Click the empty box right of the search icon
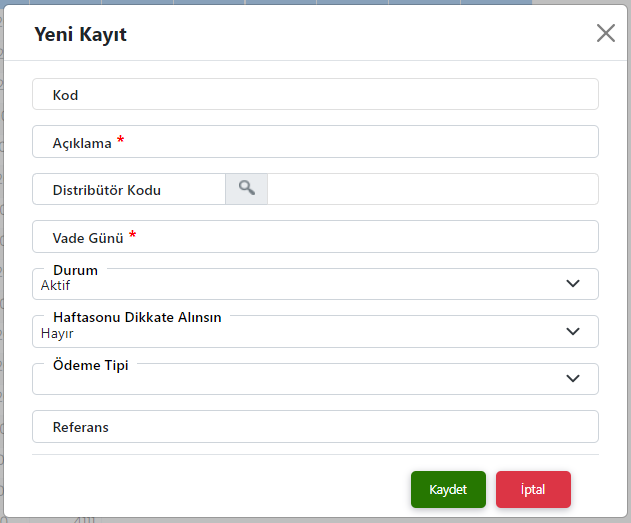The width and height of the screenshot is (631, 523). point(432,189)
